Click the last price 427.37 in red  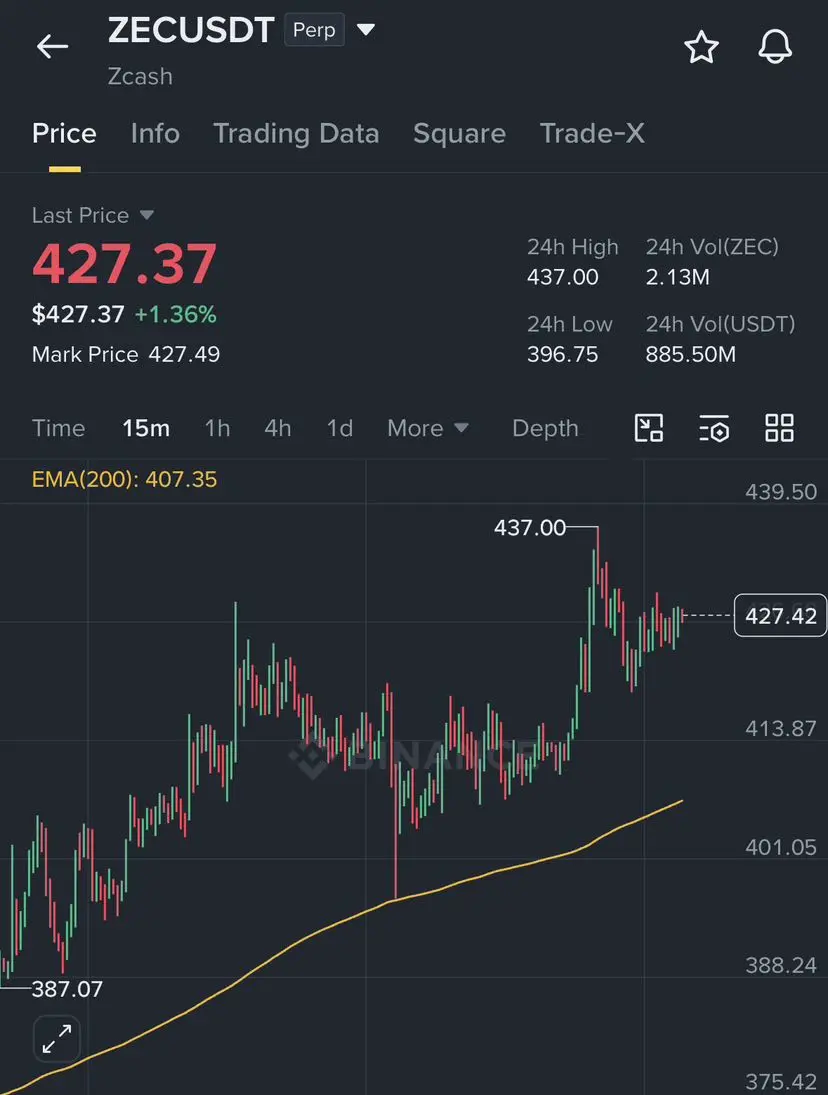124,264
